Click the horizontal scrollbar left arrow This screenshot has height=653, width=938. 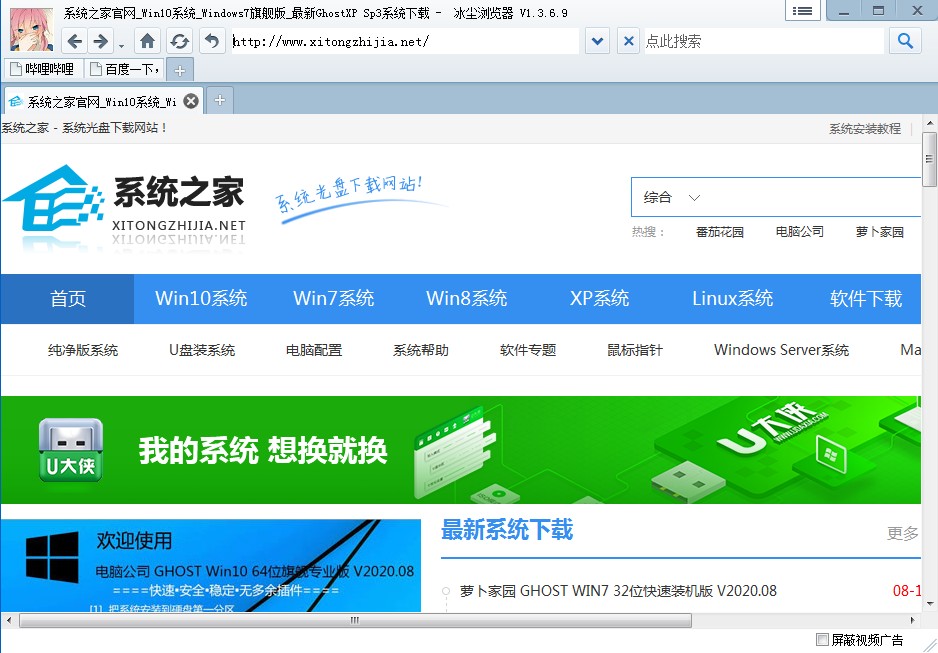9,620
